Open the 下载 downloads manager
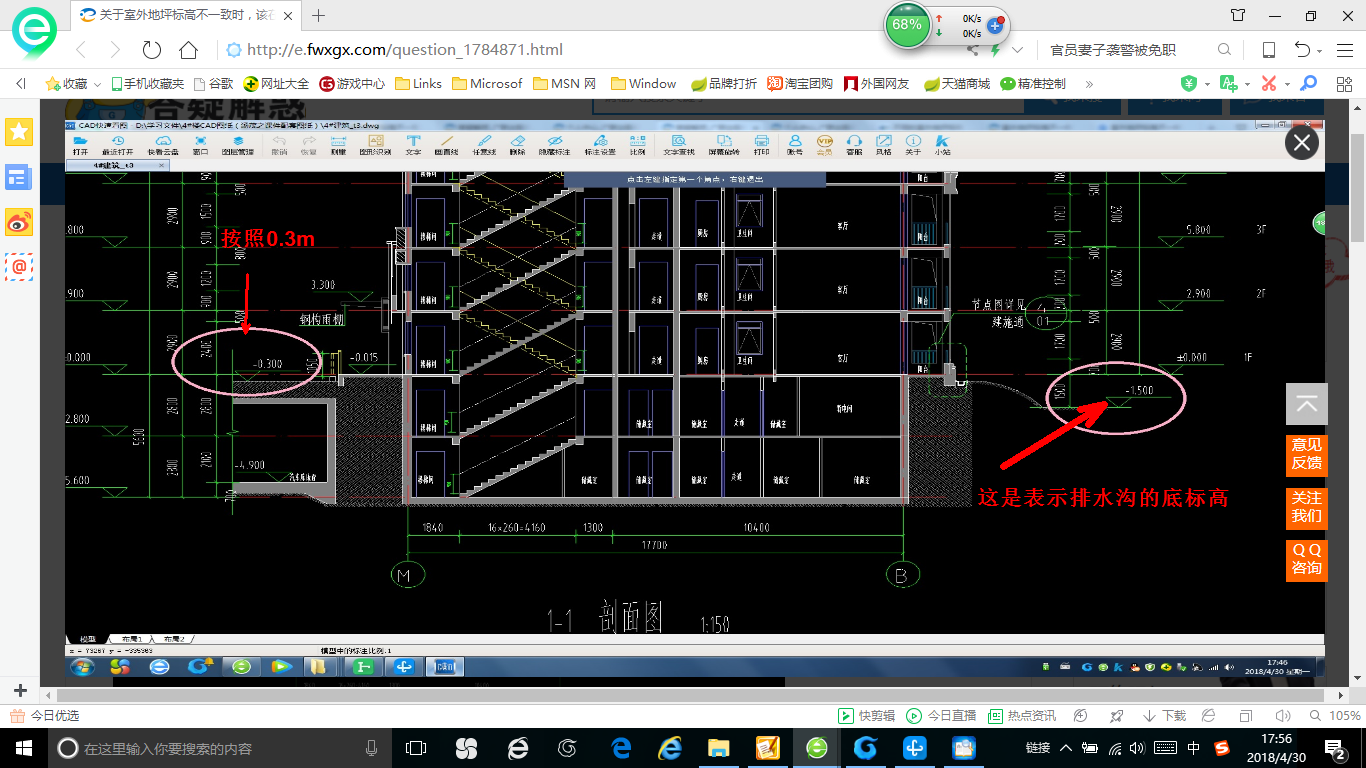This screenshot has height=768, width=1366. pos(1164,716)
